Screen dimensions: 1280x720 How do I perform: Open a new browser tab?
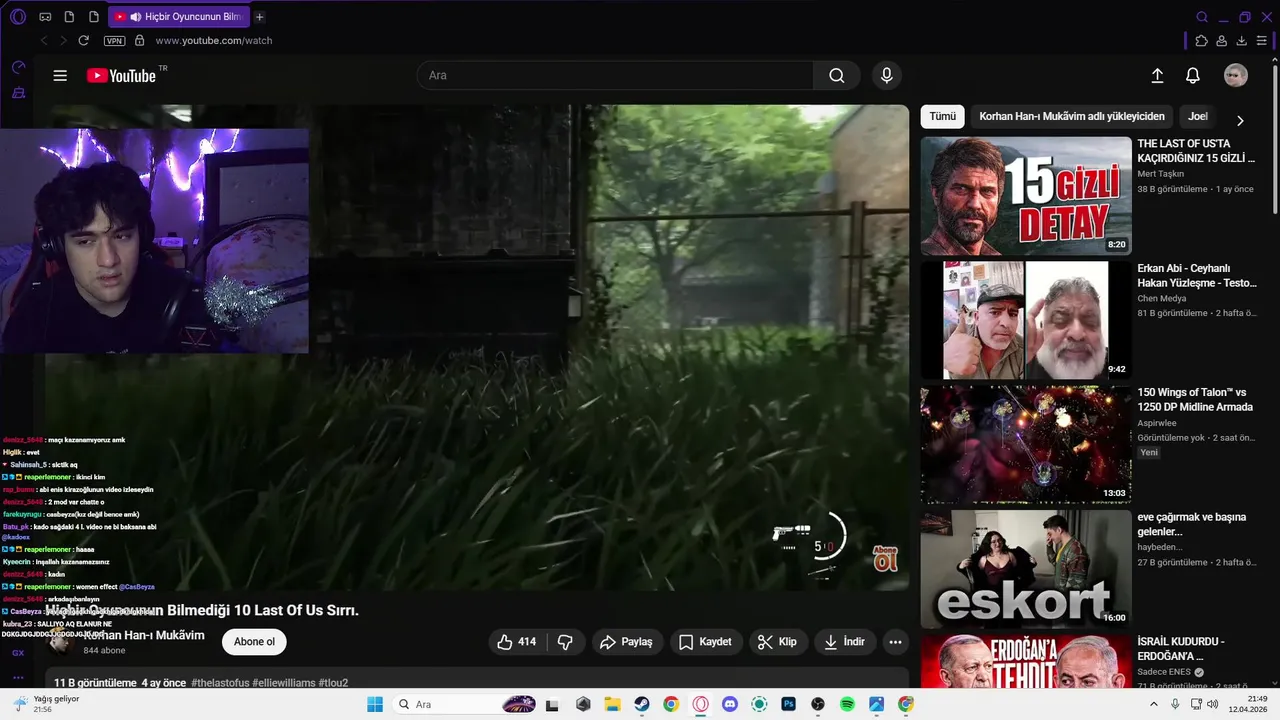click(x=260, y=17)
